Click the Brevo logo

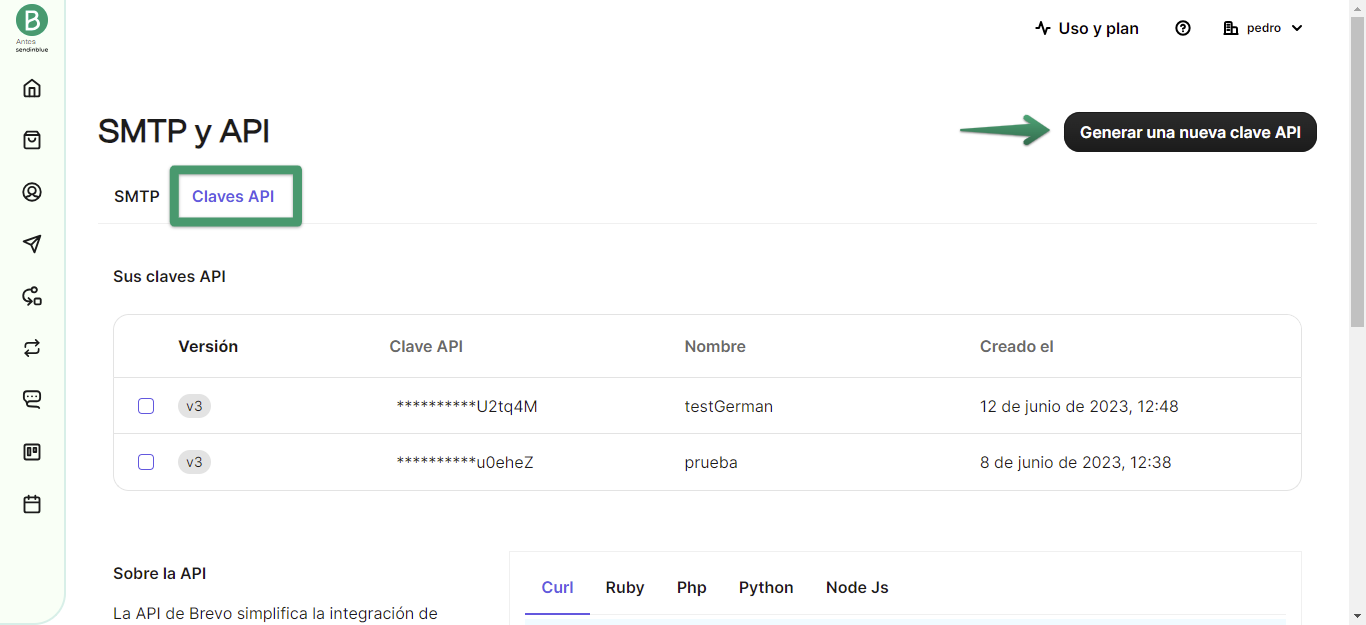32,21
